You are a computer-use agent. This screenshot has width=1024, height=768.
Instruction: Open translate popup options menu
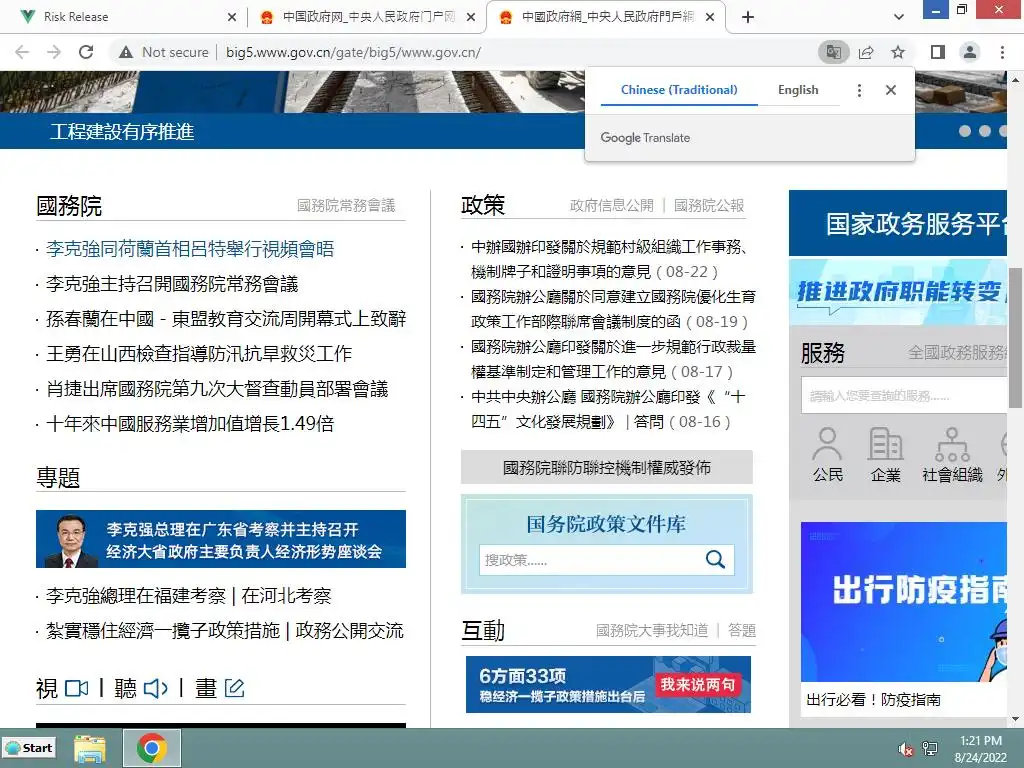859,90
